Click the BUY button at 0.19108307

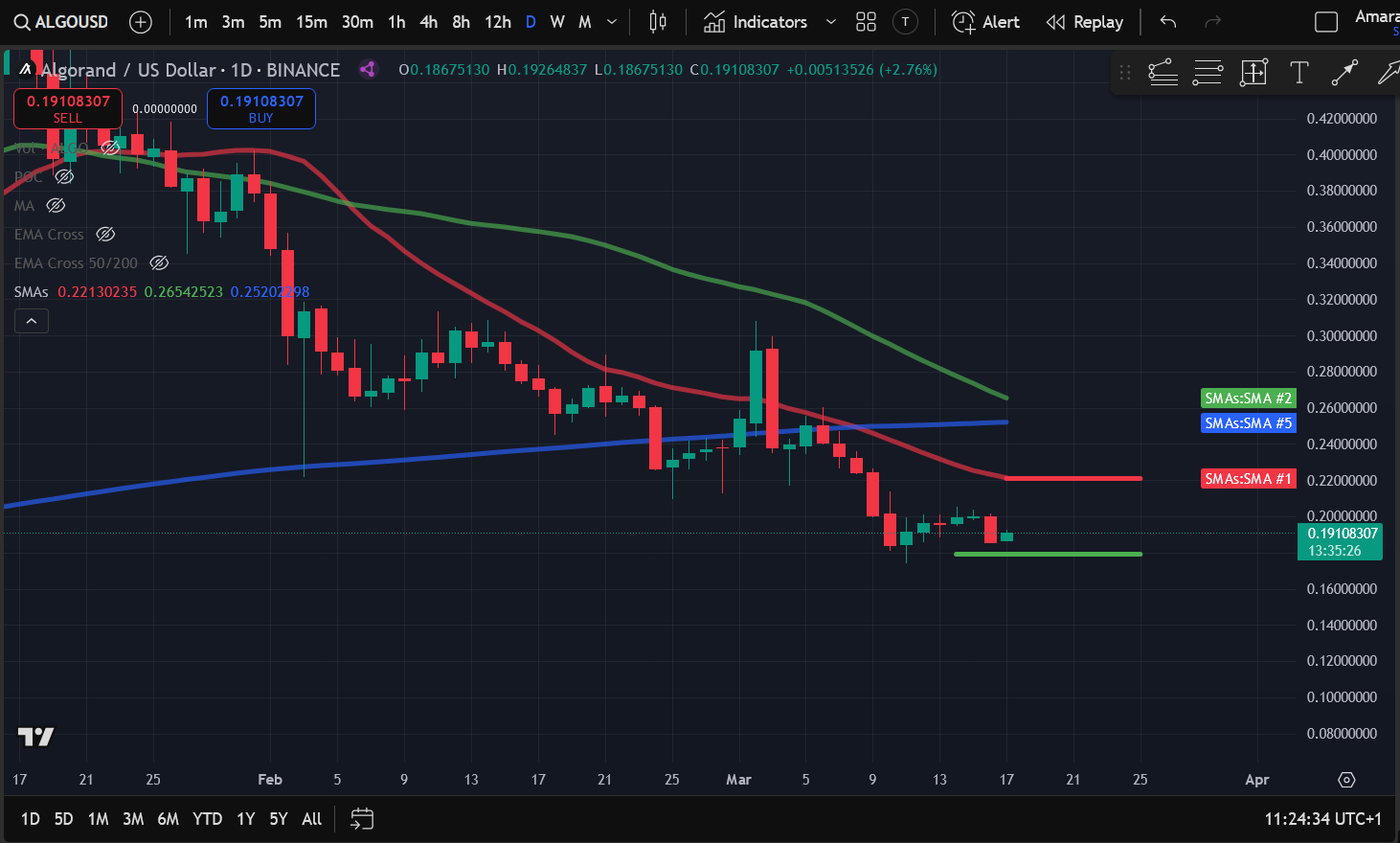(x=261, y=108)
